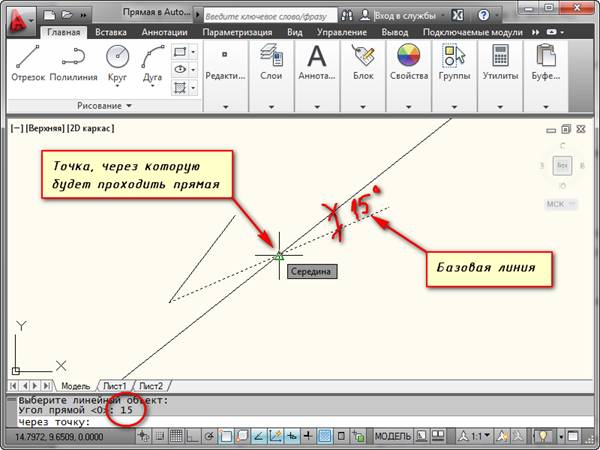Open the 1:1 annotation scale dropdown

476,436
